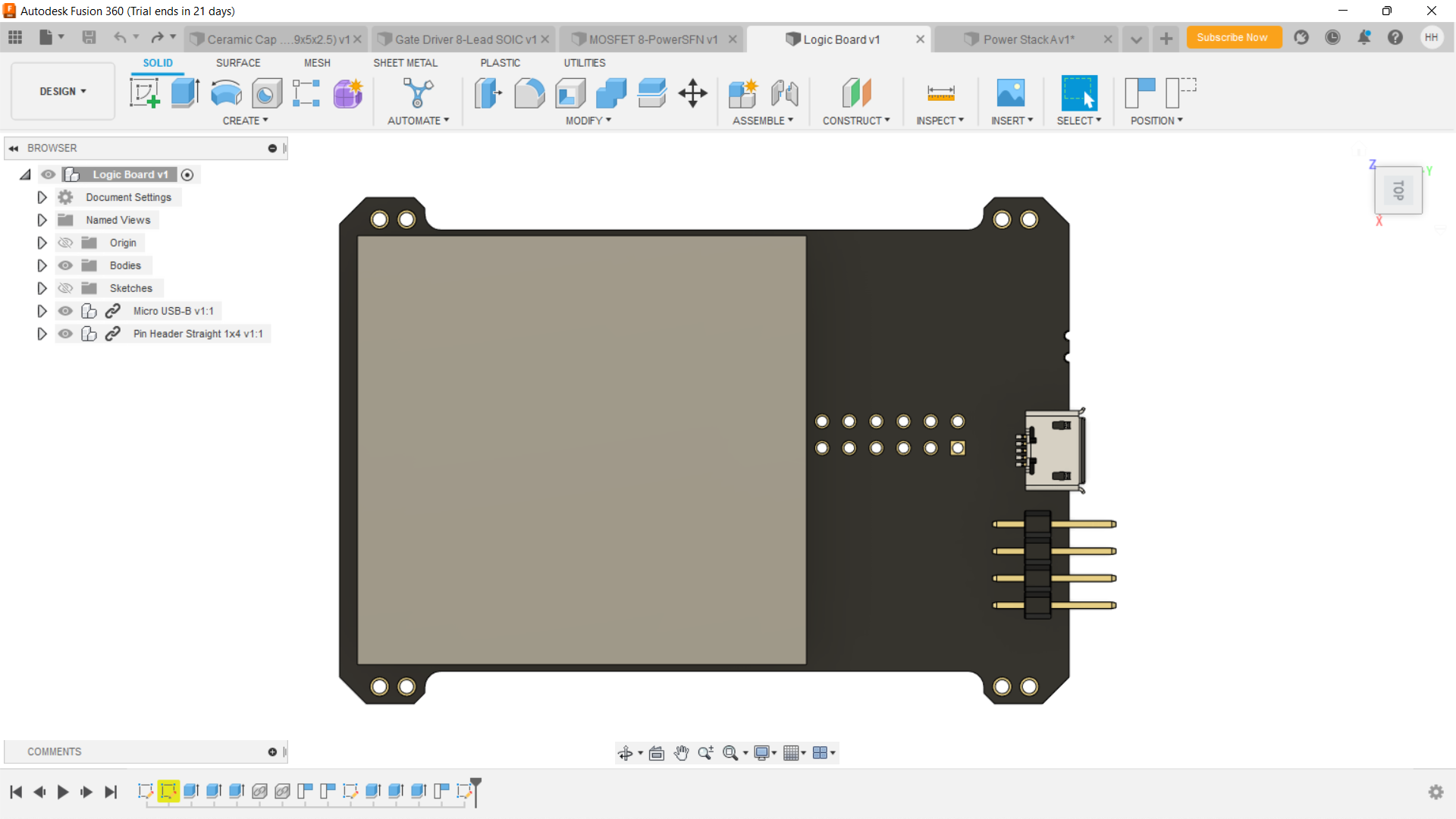
Task: Toggle visibility of Micro USB-B component
Action: pyautogui.click(x=66, y=311)
